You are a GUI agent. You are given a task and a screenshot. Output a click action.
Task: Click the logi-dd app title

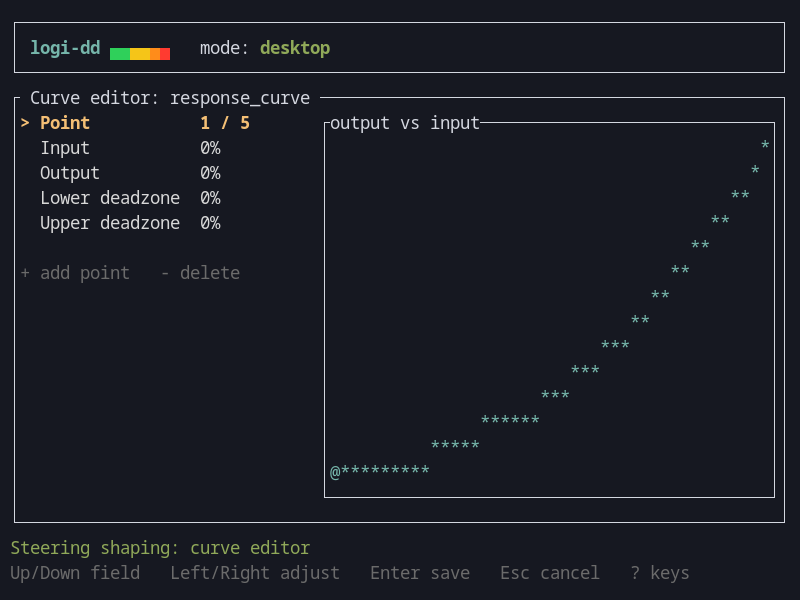(x=65, y=48)
